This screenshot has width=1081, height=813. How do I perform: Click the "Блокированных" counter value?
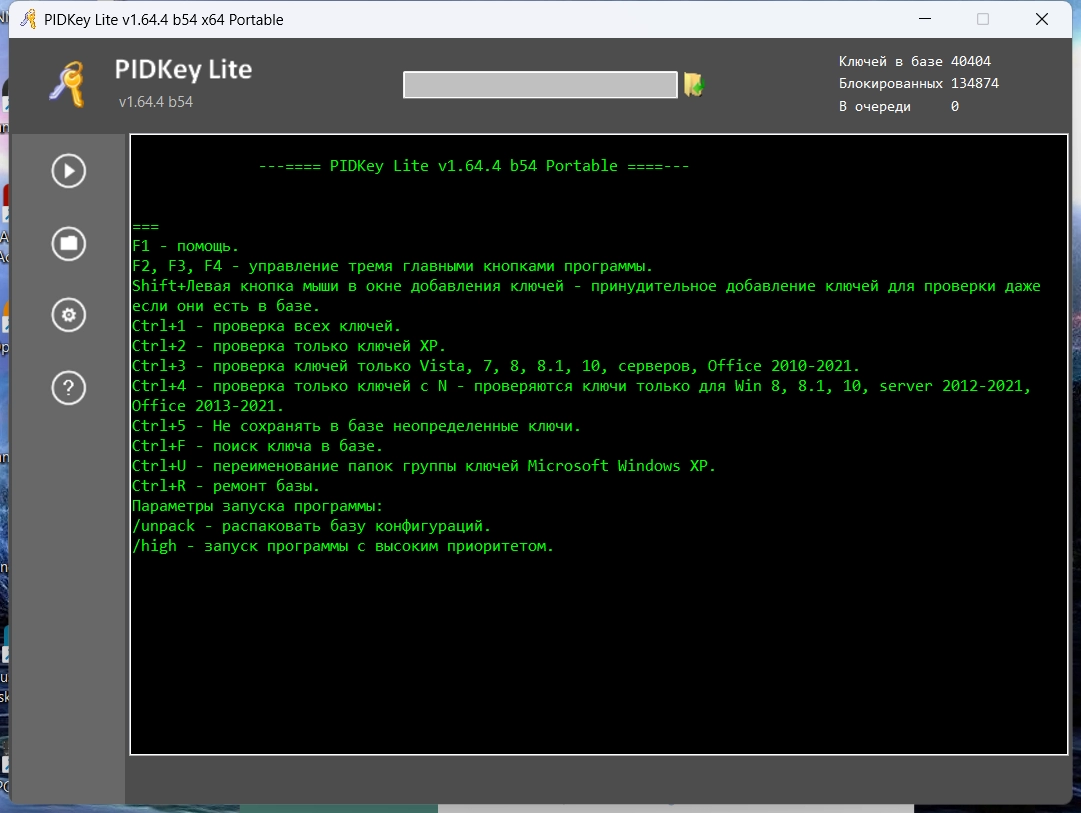(974, 84)
